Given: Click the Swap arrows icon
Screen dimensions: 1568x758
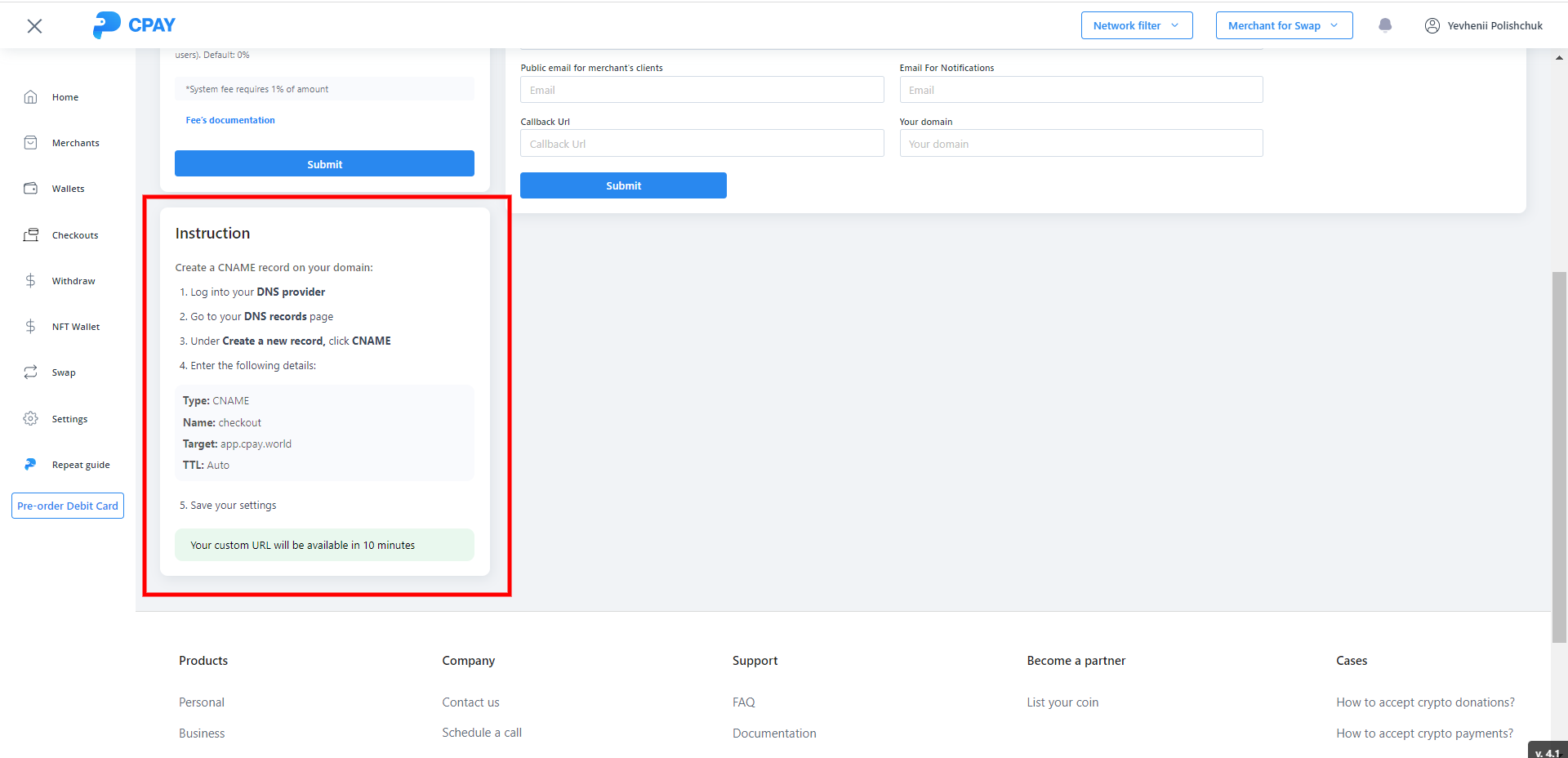Looking at the screenshot, I should [31, 372].
